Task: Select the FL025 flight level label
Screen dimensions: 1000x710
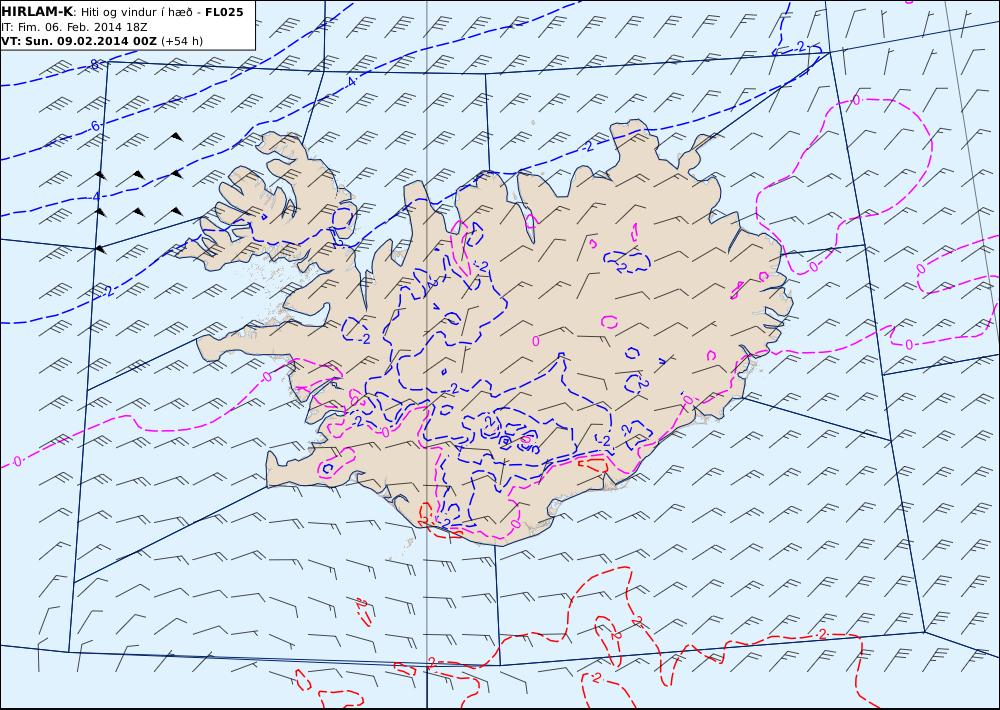Action: point(224,11)
